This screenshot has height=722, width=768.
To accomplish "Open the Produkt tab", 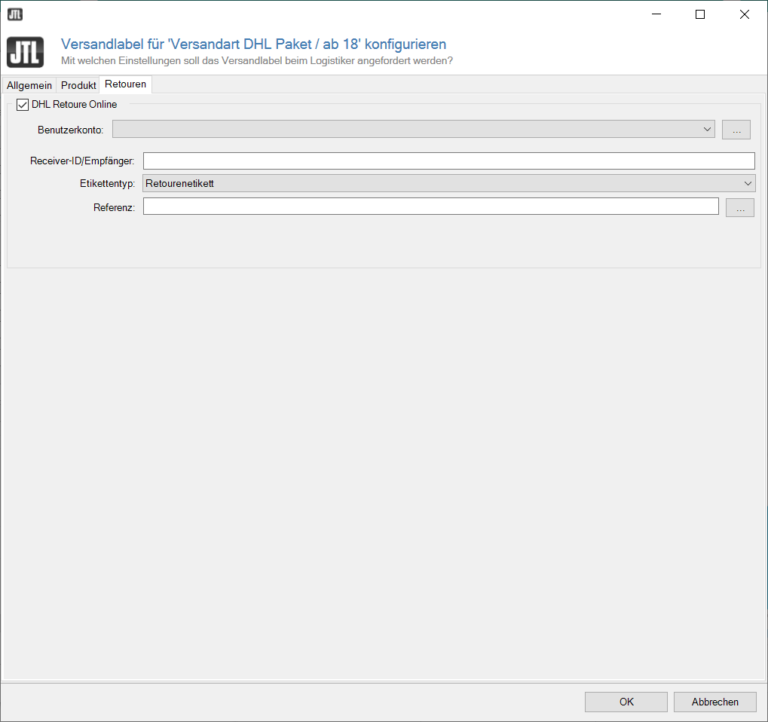I will [78, 85].
